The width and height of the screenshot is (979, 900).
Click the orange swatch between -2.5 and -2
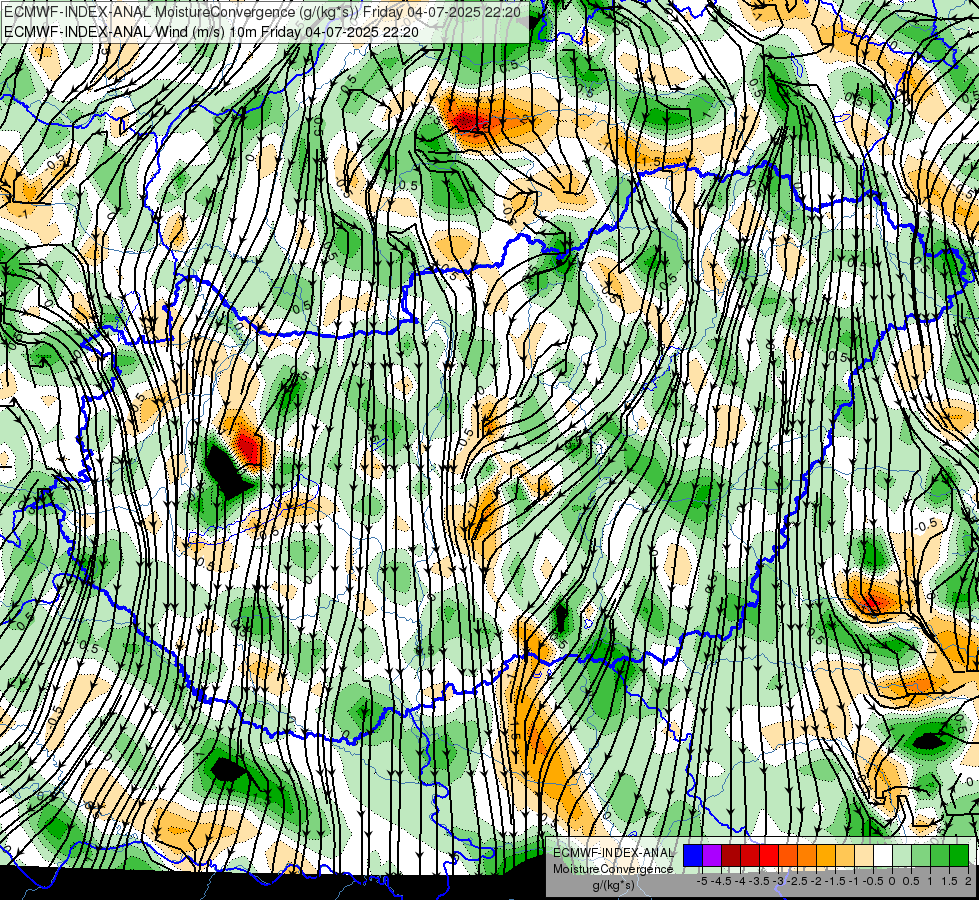tap(807, 856)
